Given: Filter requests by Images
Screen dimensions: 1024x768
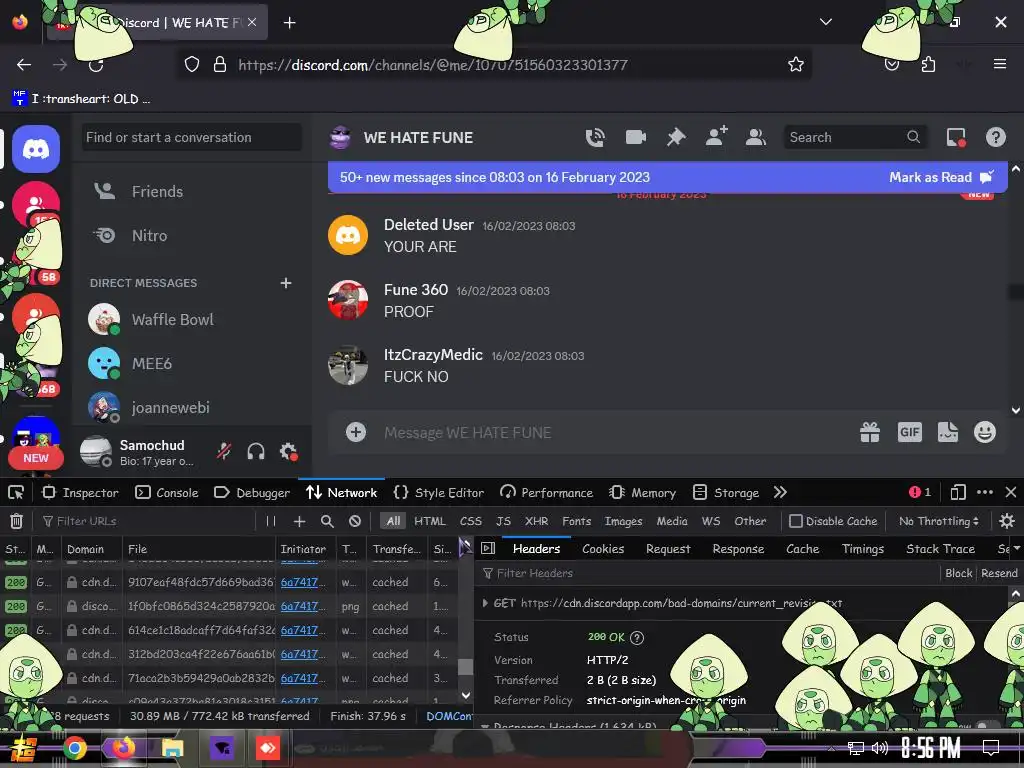Looking at the screenshot, I should (x=623, y=520).
